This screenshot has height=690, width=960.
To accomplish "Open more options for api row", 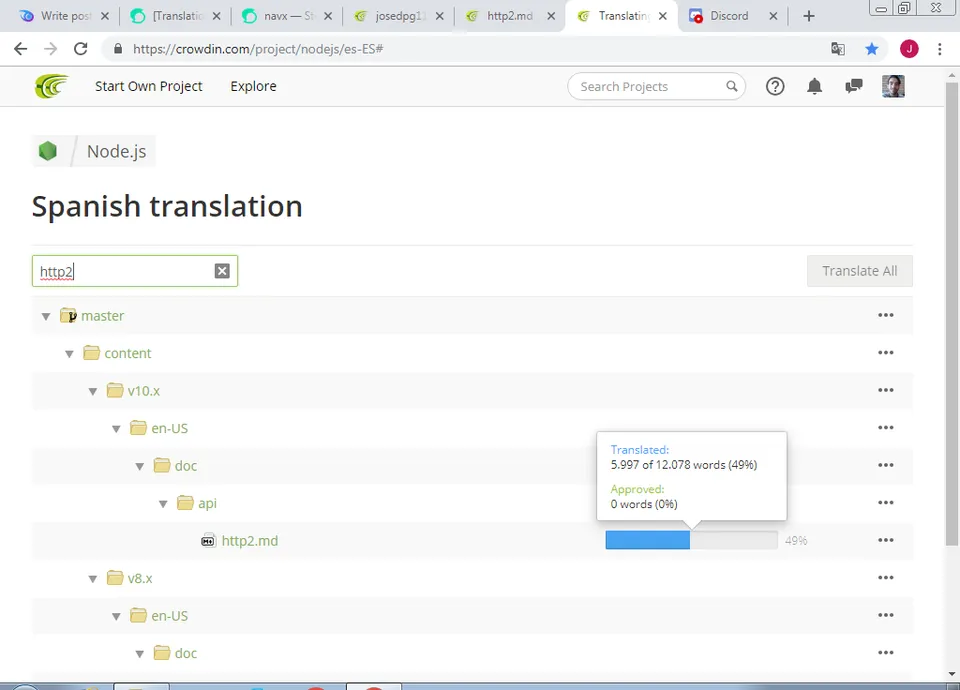I will [885, 502].
